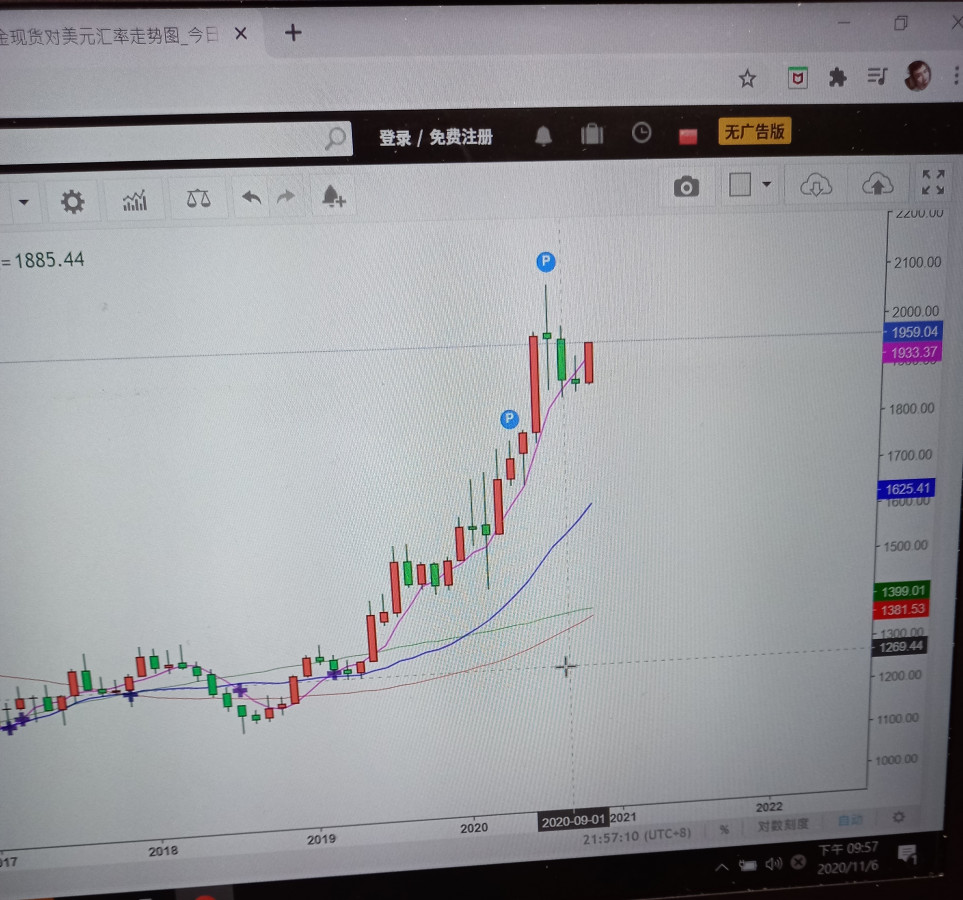
Task: Undo last chart action
Action: [x=251, y=197]
